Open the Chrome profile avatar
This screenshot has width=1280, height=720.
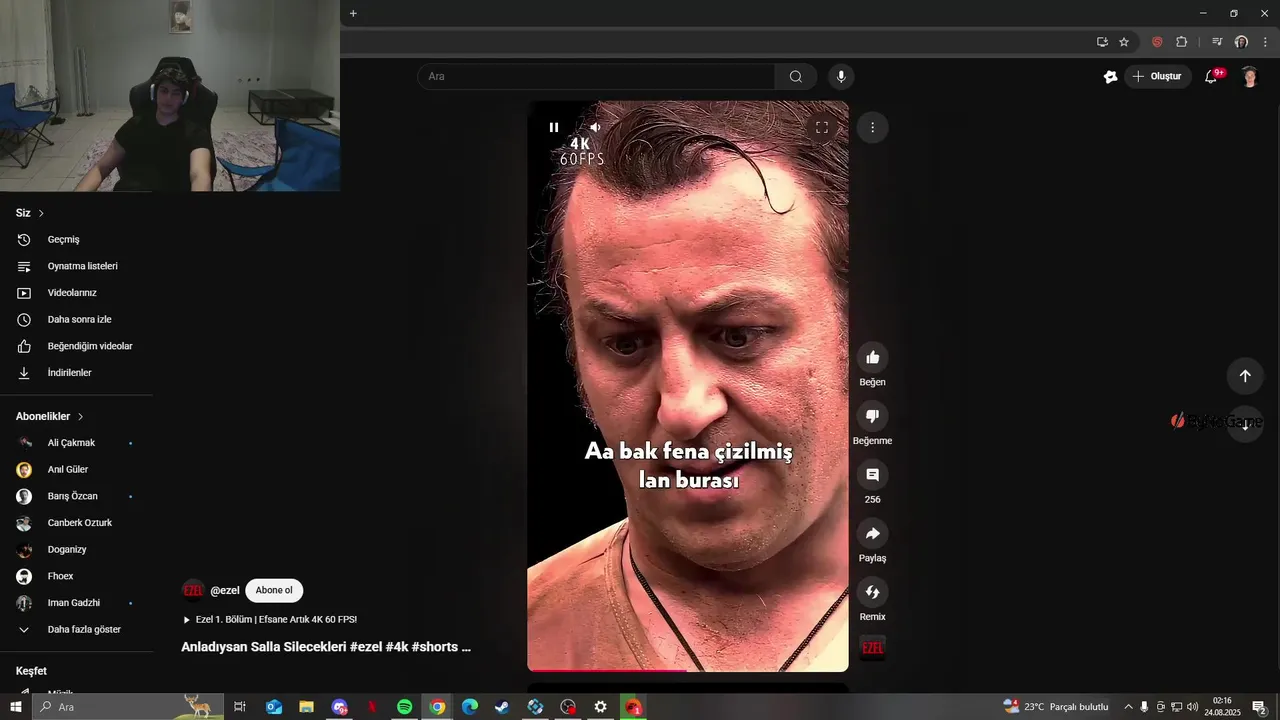click(1241, 42)
